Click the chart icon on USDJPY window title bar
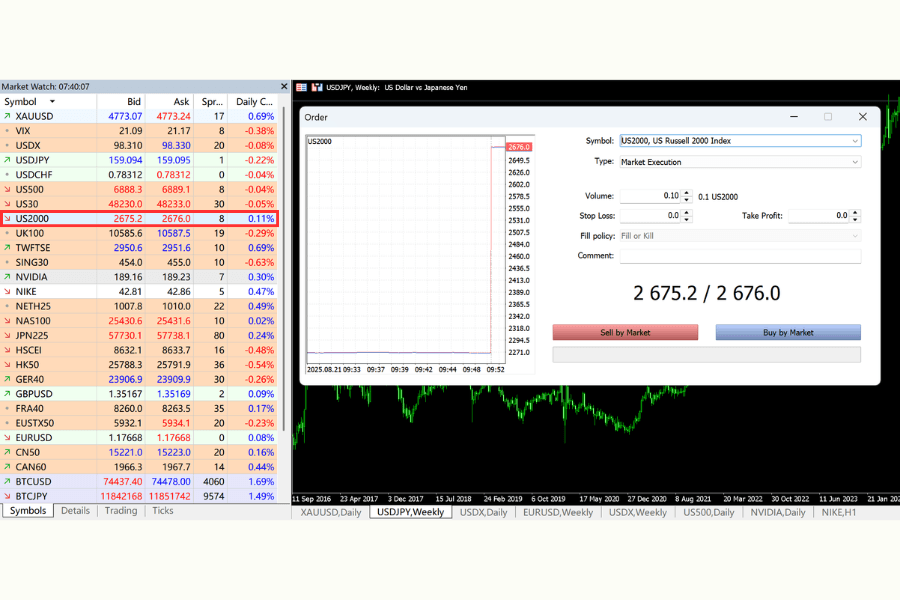Image resolution: width=900 pixels, height=600 pixels. 317,87
